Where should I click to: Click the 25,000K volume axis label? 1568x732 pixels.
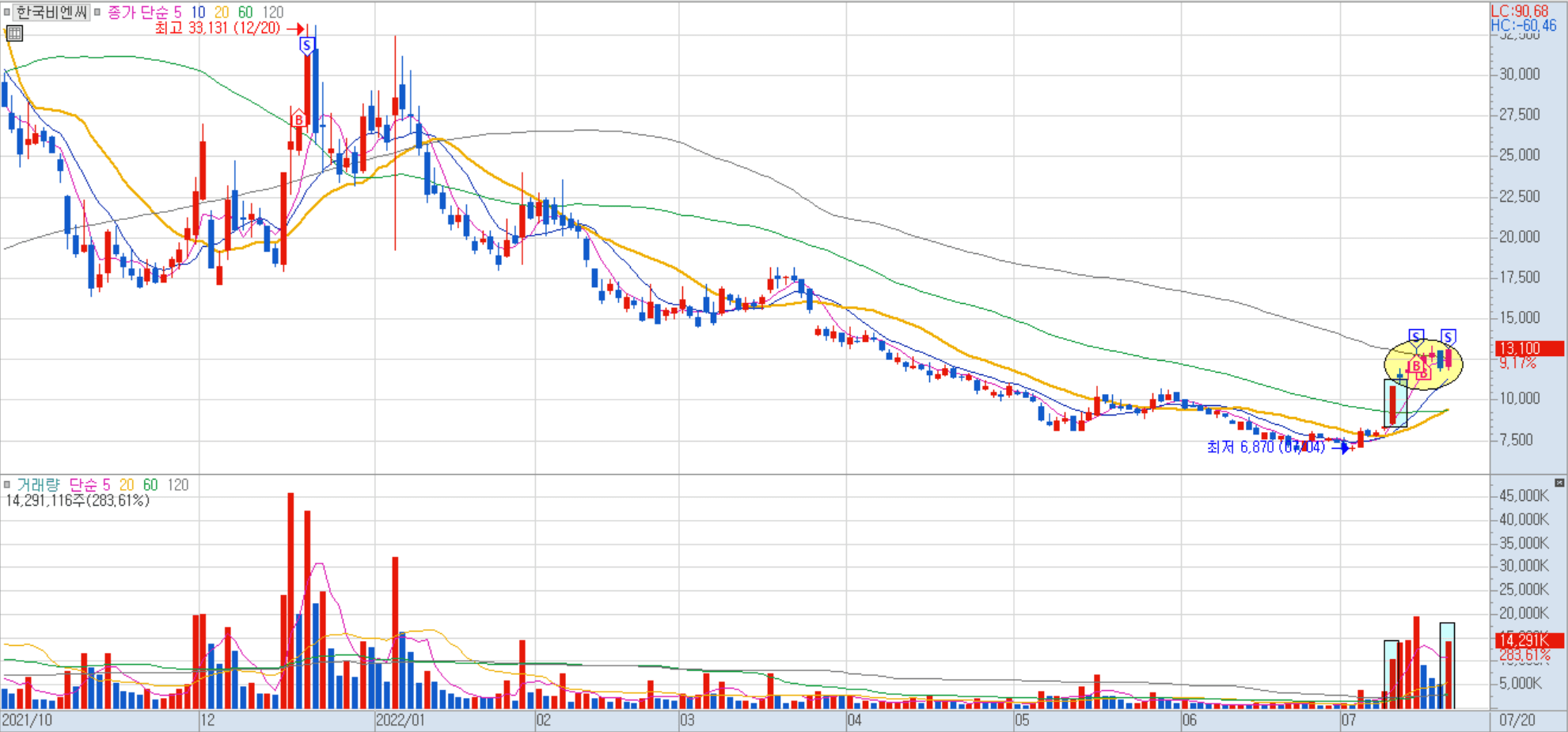coord(1524,590)
